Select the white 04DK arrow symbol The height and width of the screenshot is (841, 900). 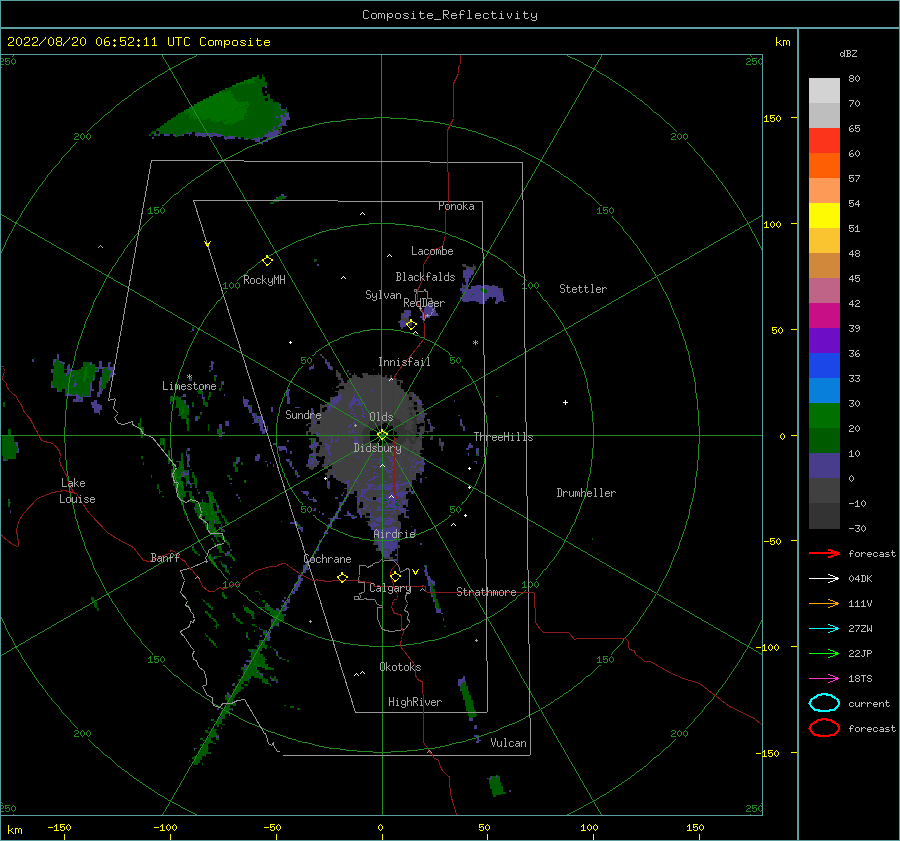pos(824,578)
